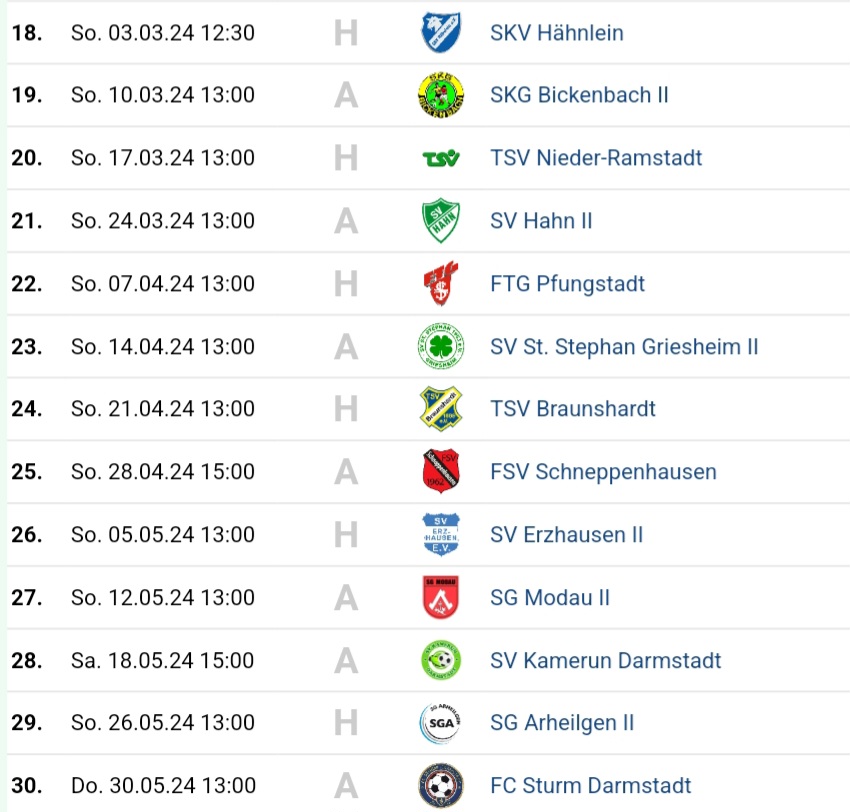
Task: Open the SKV Hähnlein team link
Action: pos(556,33)
